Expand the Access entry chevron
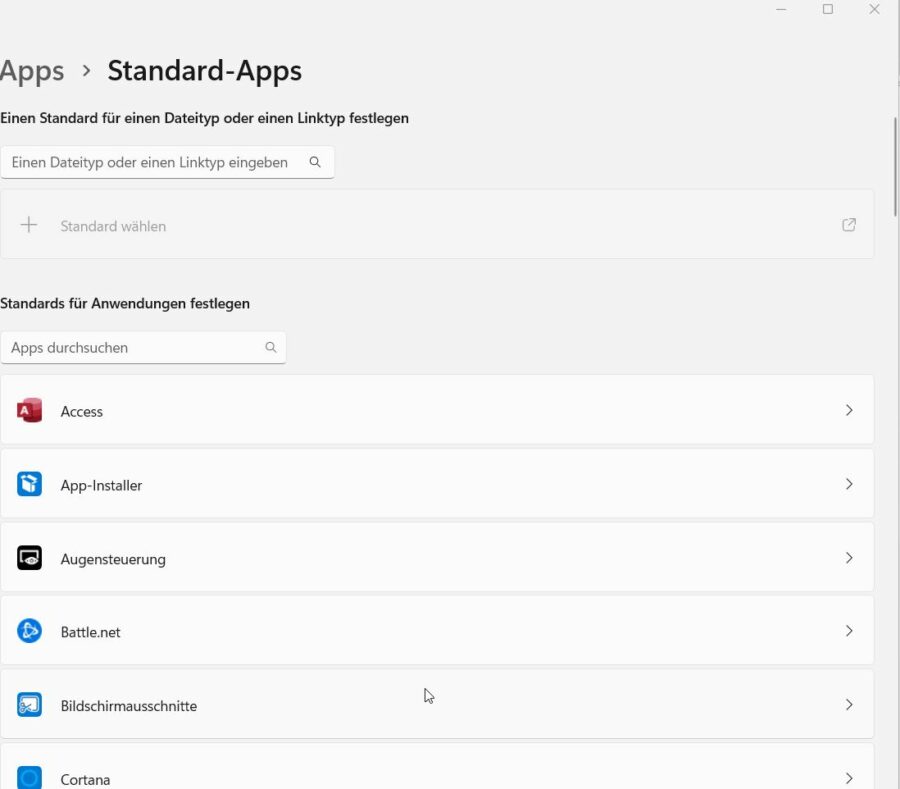 click(849, 410)
